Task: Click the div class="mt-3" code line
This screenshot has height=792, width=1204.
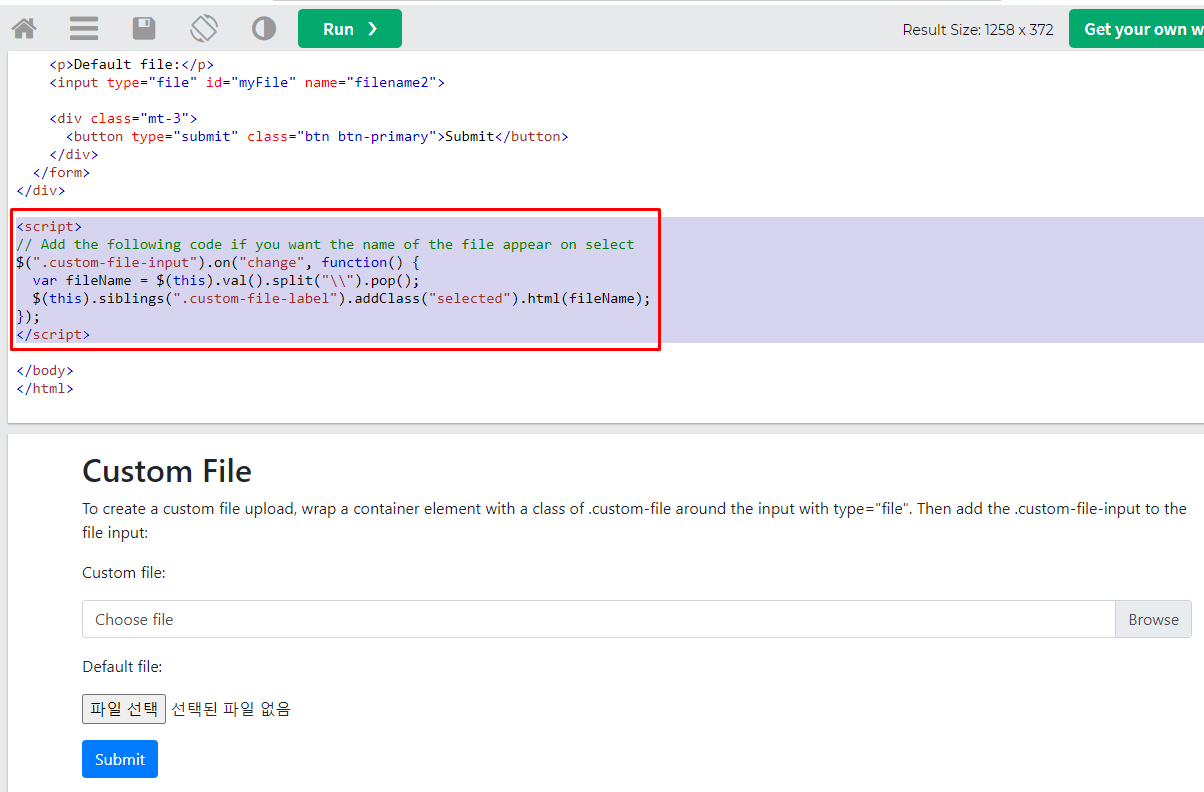Action: (x=123, y=118)
